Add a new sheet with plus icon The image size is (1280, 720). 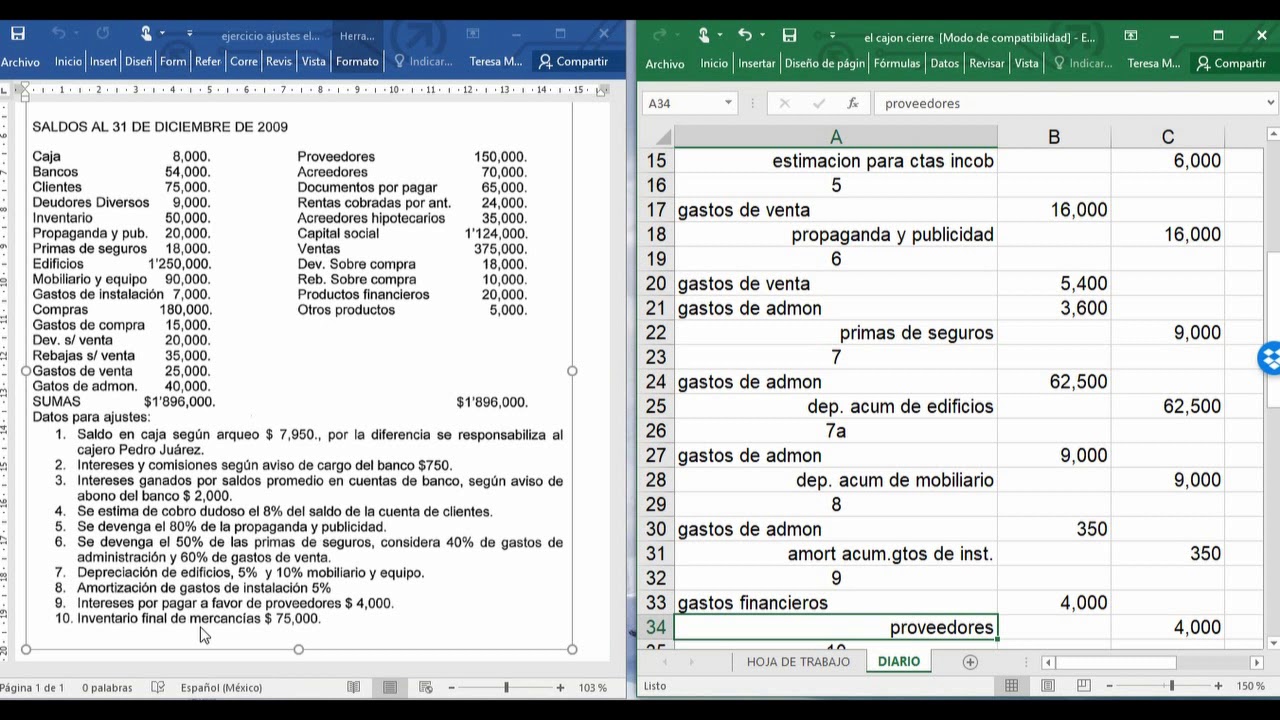970,662
